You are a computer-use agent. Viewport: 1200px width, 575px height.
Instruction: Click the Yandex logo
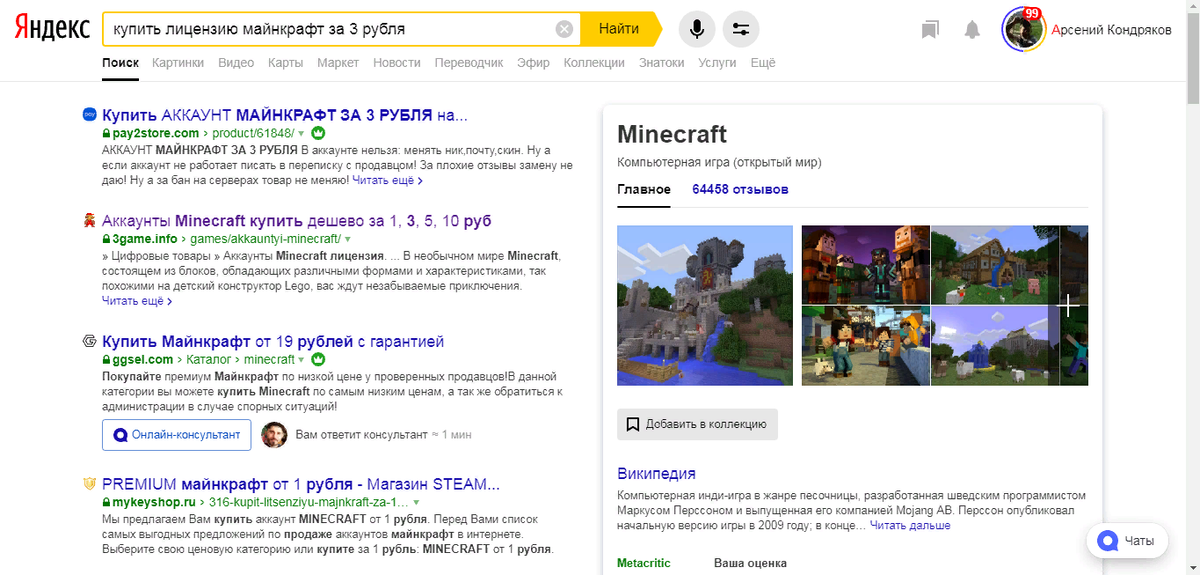[x=53, y=28]
